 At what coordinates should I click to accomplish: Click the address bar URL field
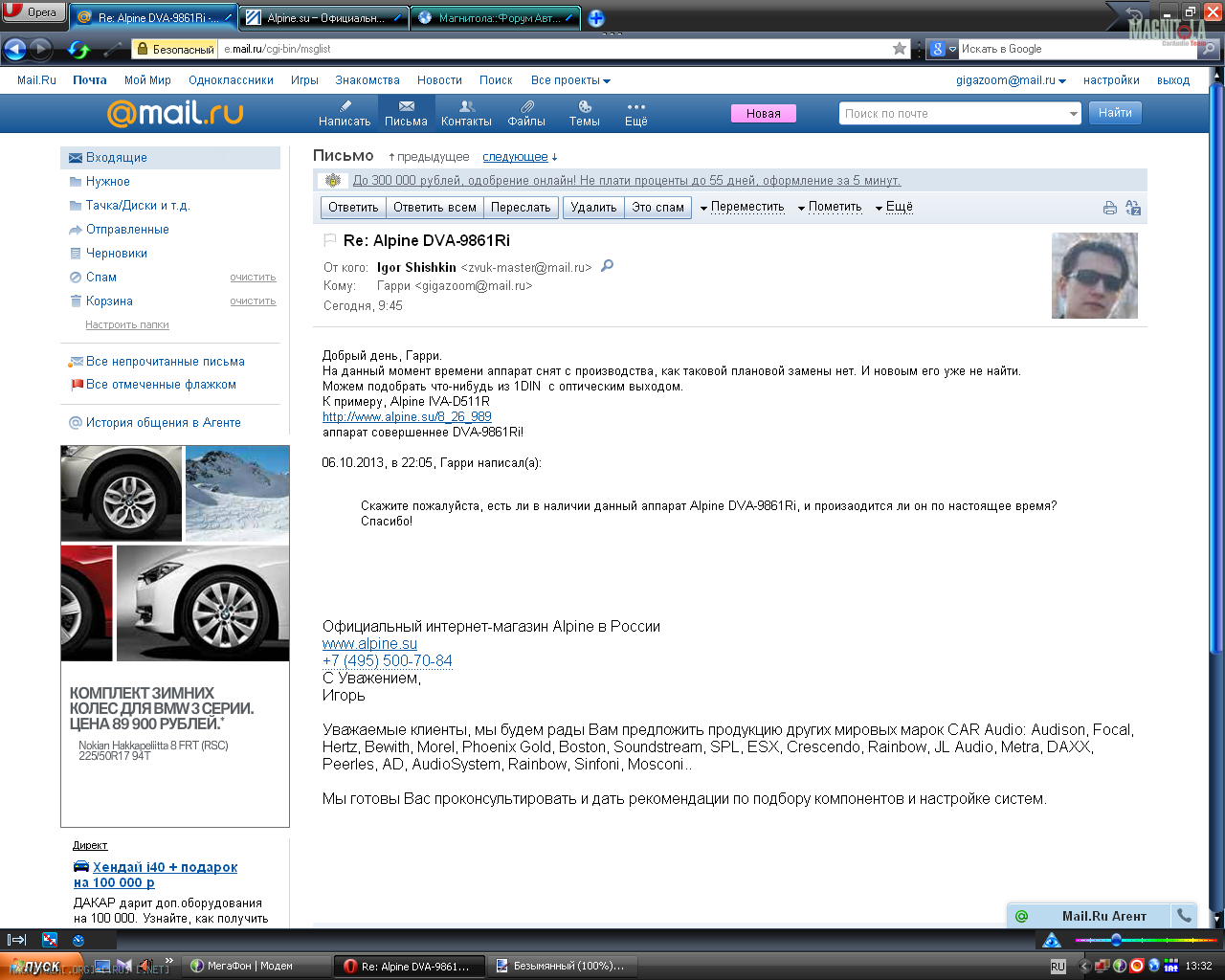(x=555, y=49)
